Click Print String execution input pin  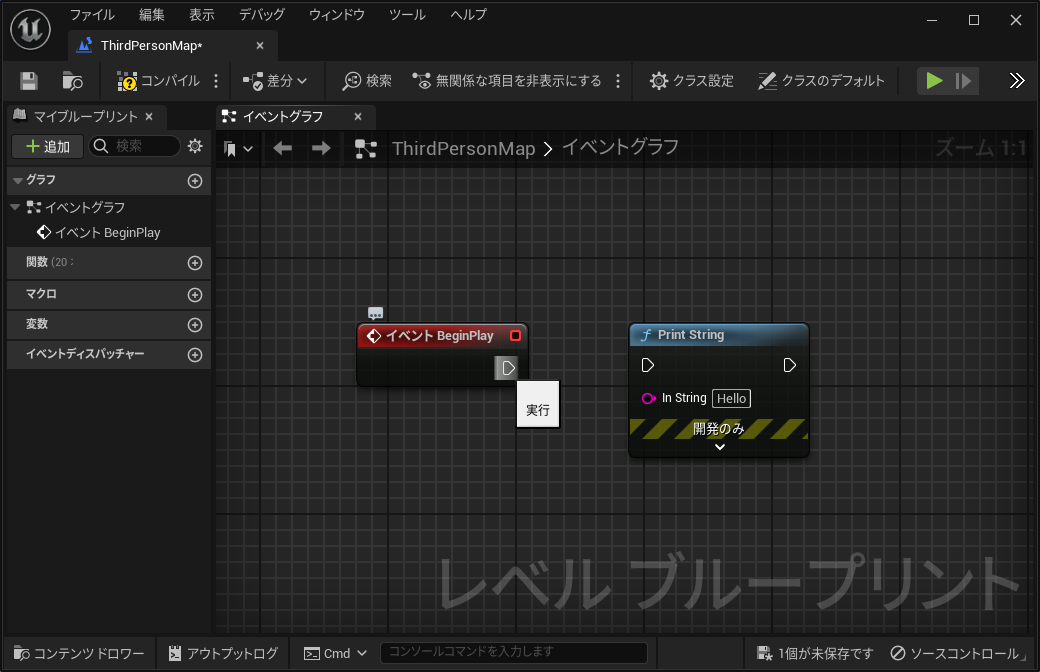click(x=648, y=365)
